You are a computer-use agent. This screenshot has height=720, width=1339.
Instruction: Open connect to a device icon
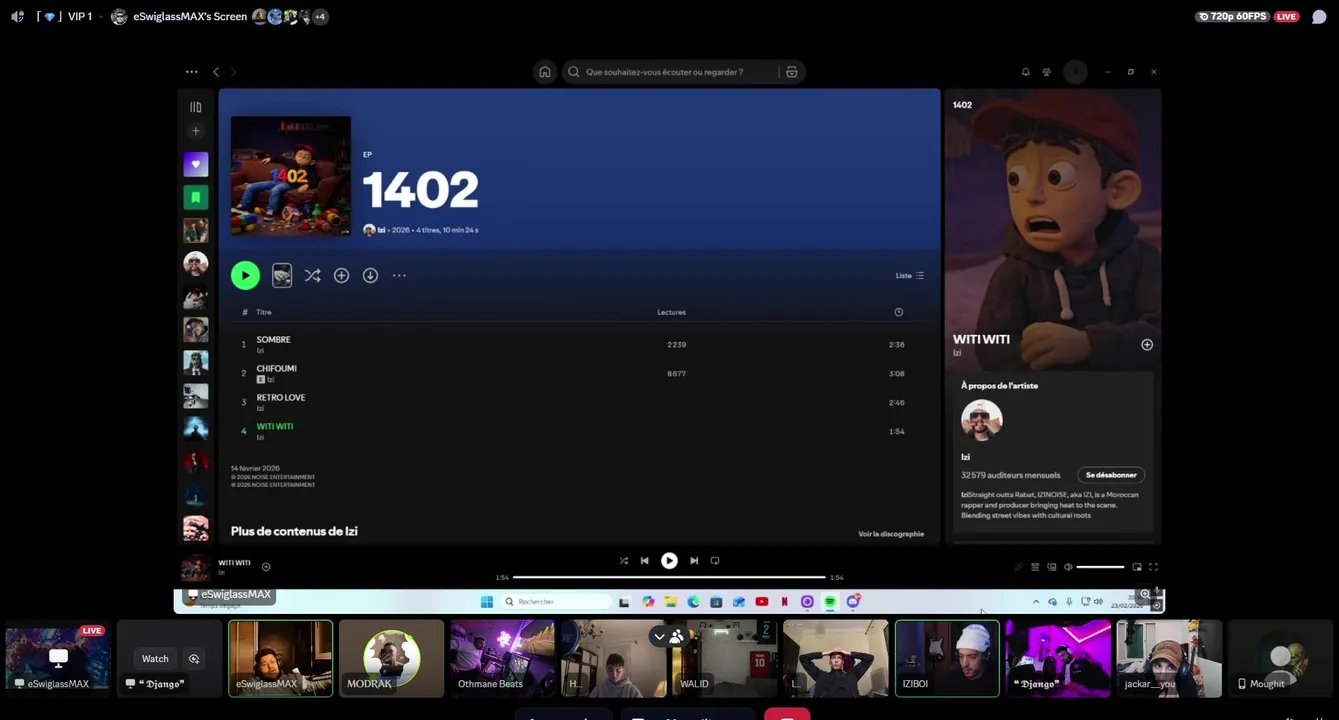1052,567
